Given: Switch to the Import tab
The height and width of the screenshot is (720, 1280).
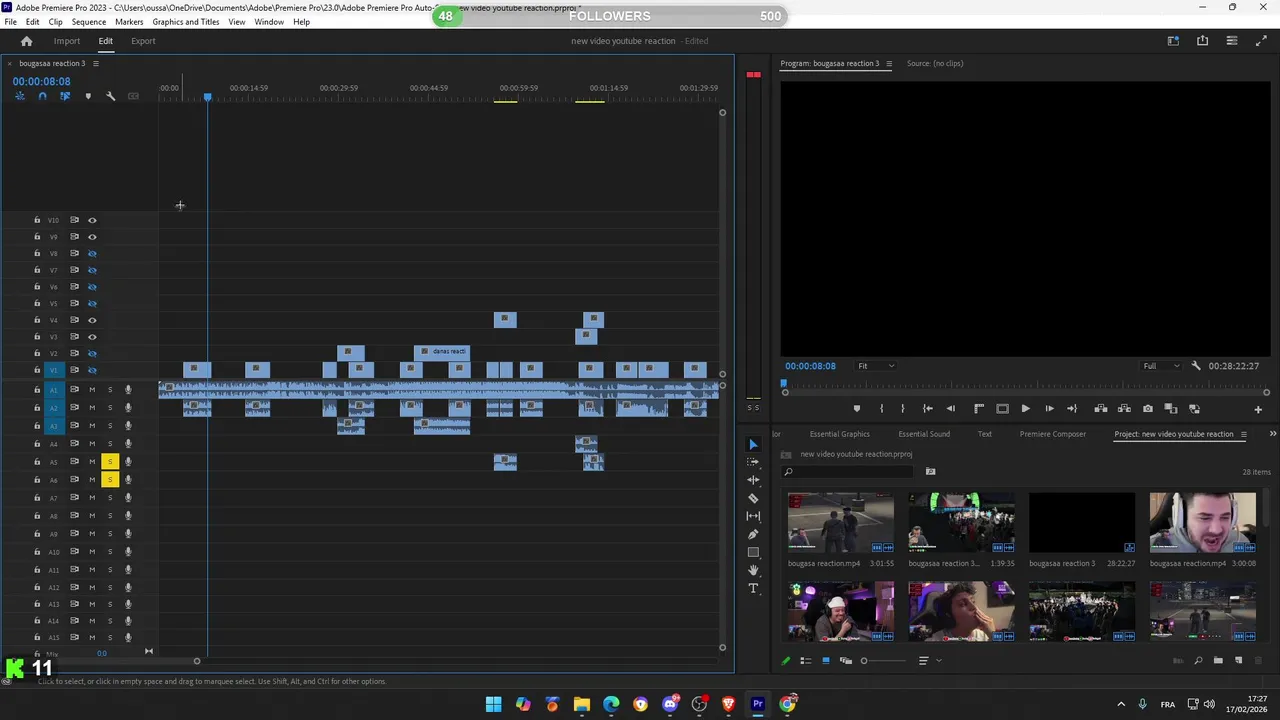Looking at the screenshot, I should tap(67, 41).
